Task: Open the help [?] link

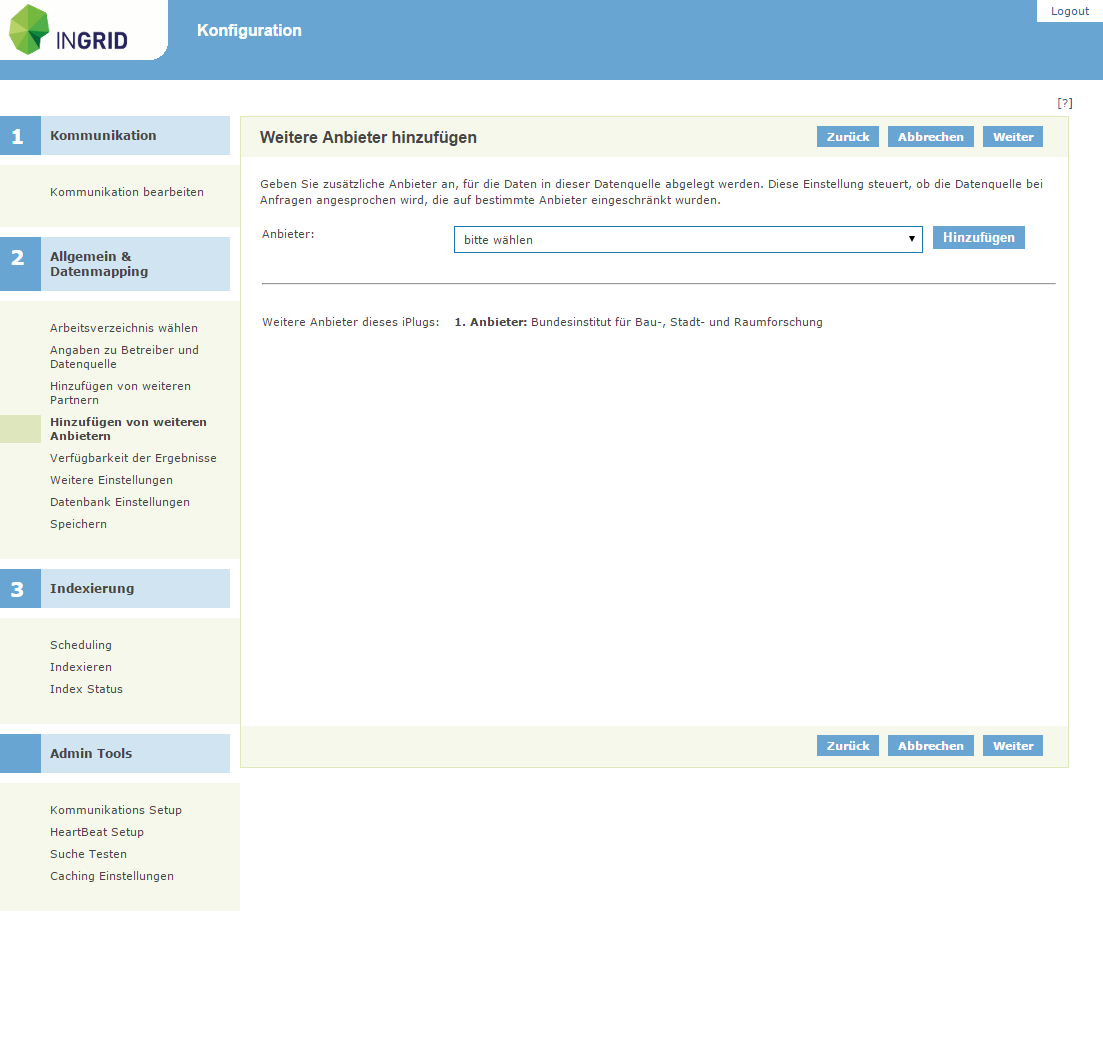Action: click(1065, 103)
